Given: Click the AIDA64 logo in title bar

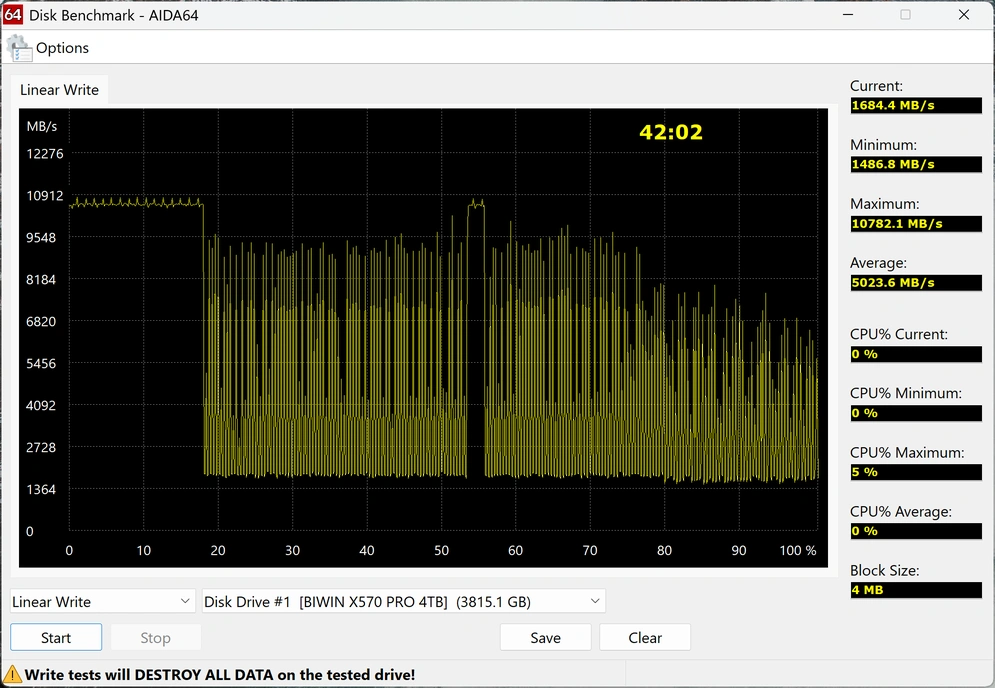Looking at the screenshot, I should (x=13, y=15).
